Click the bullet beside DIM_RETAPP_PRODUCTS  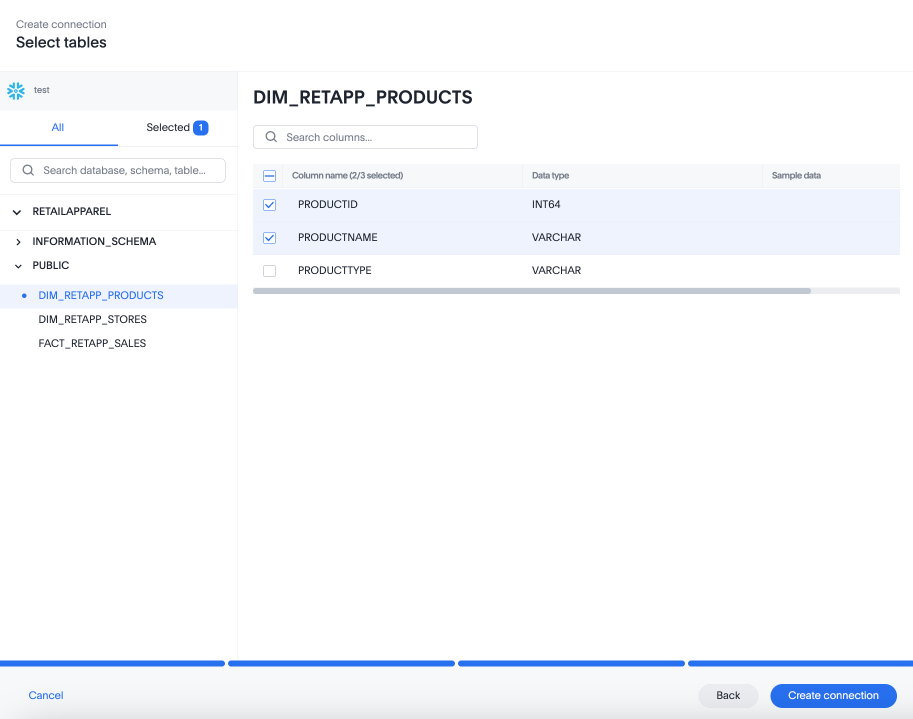coord(24,296)
